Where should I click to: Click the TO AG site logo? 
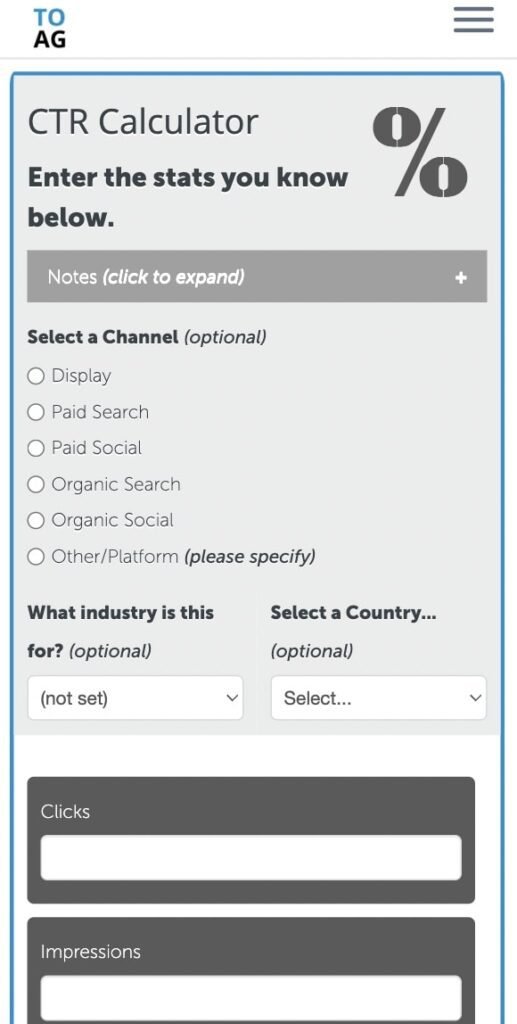(50, 29)
